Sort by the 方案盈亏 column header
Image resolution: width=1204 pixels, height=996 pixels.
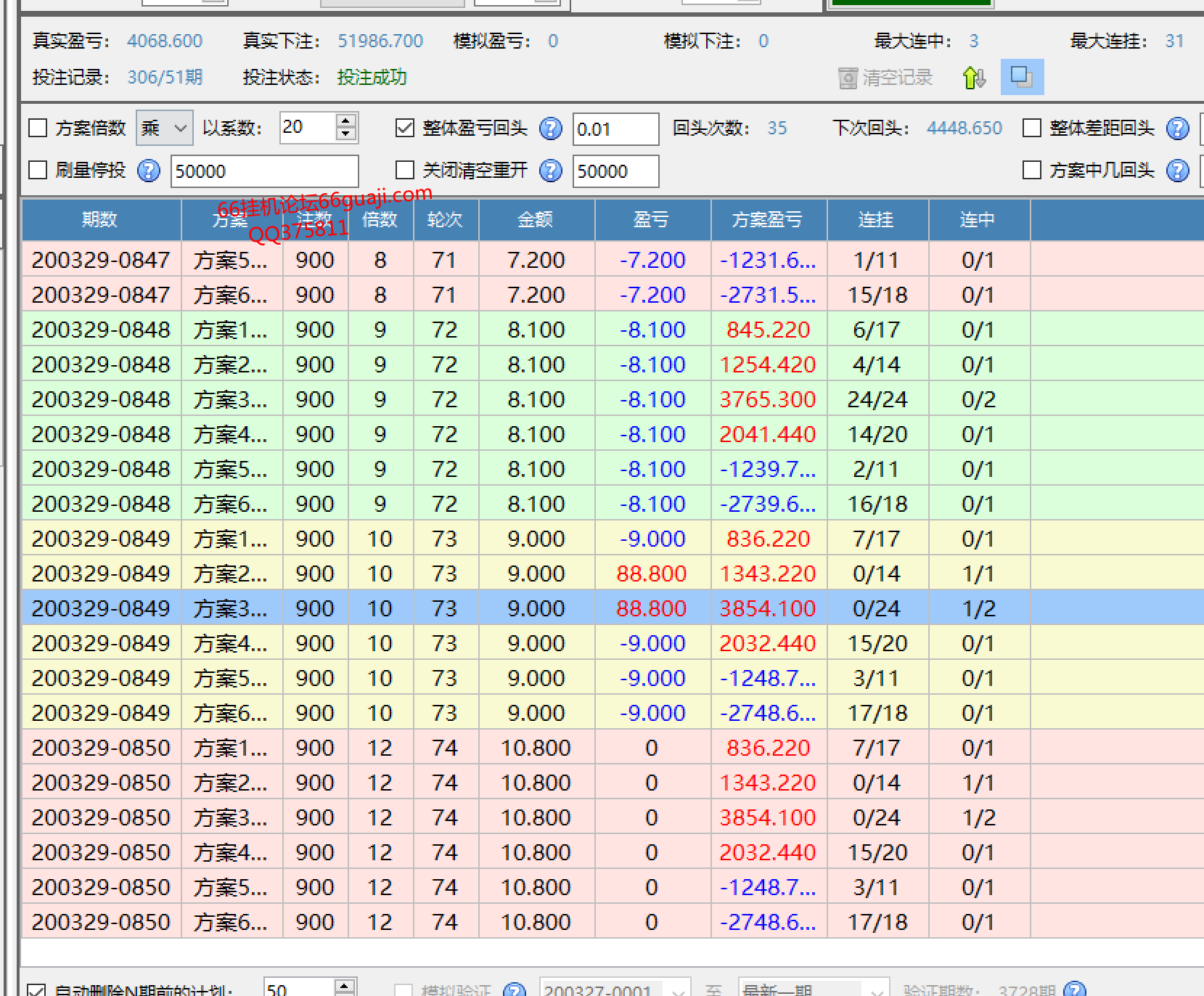tap(769, 220)
